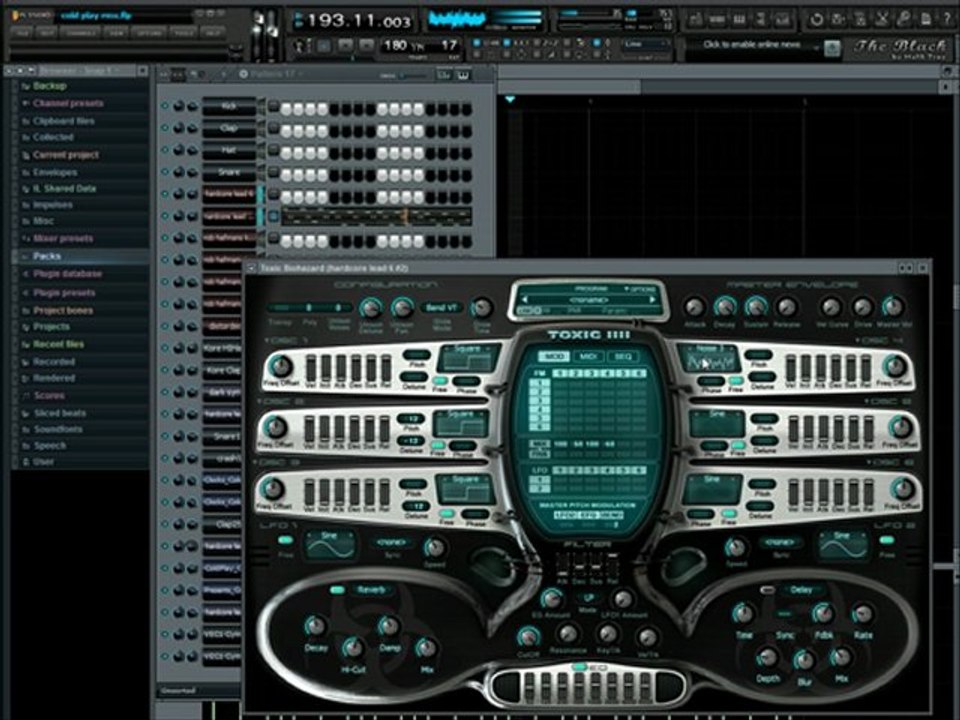Open OSC 2 Square waveform selector
The height and width of the screenshot is (720, 960).
pyautogui.click(x=460, y=424)
